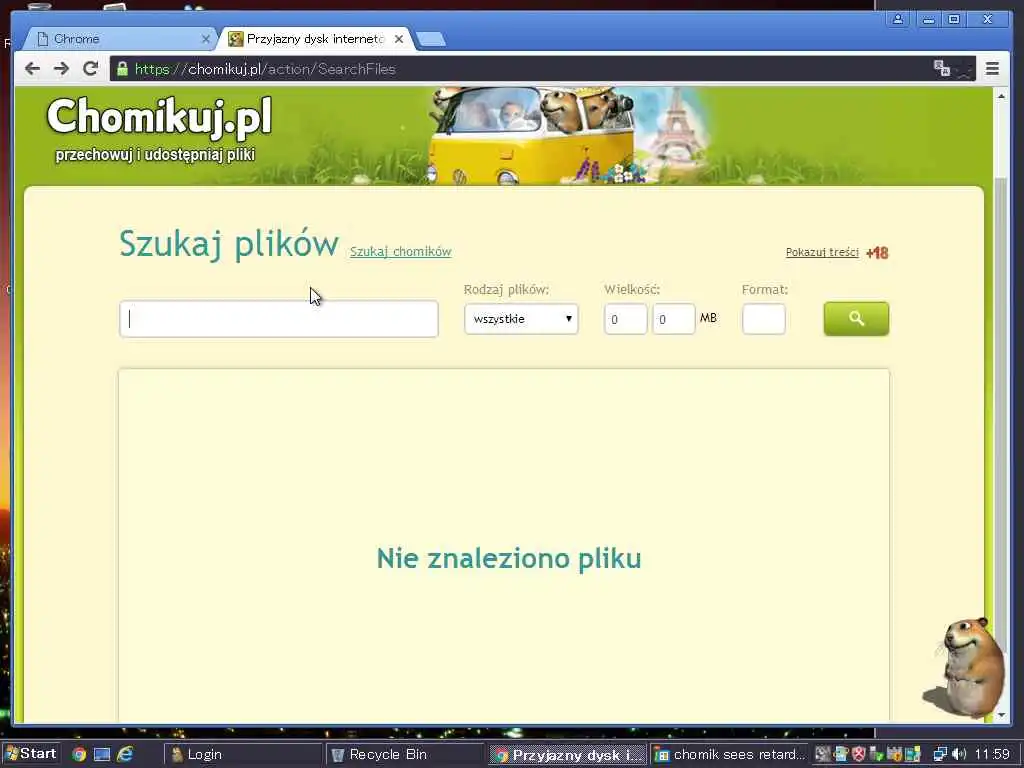Screen dimensions: 1024x768
Task: Minimize the Chrome window
Action: (x=928, y=20)
